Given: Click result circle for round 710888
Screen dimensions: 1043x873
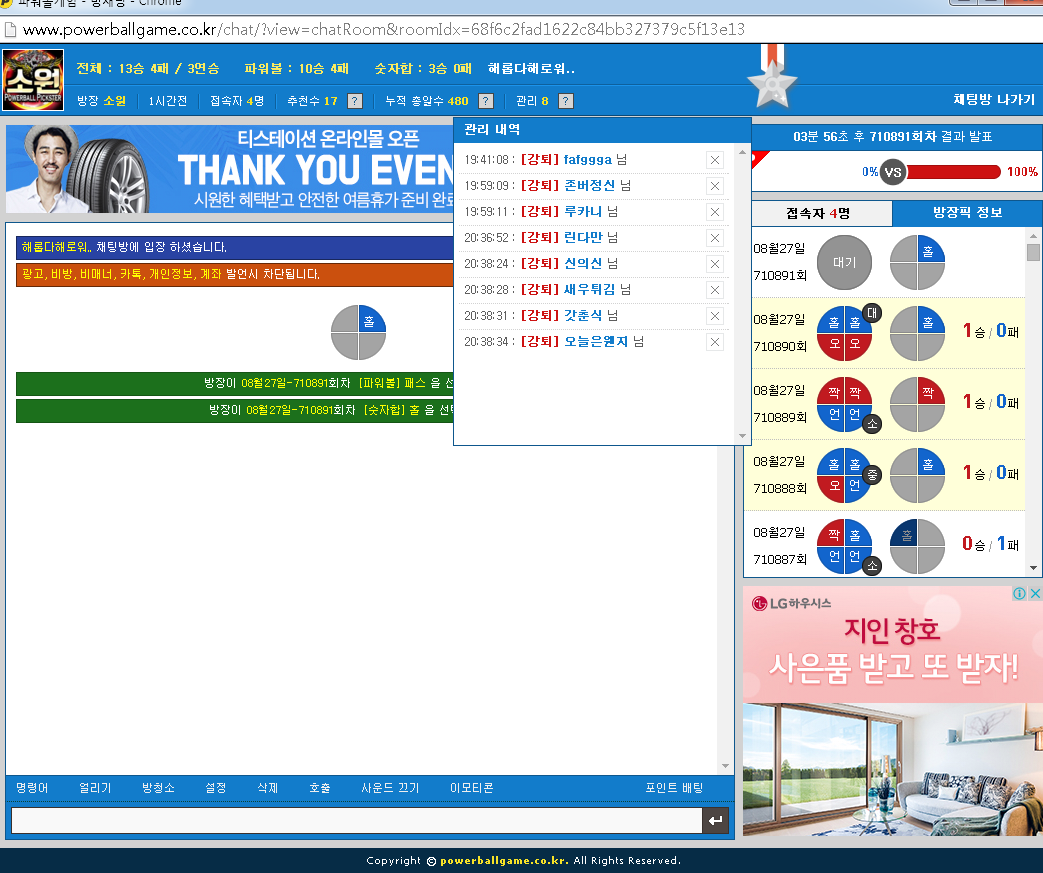Looking at the screenshot, I should click(844, 475).
